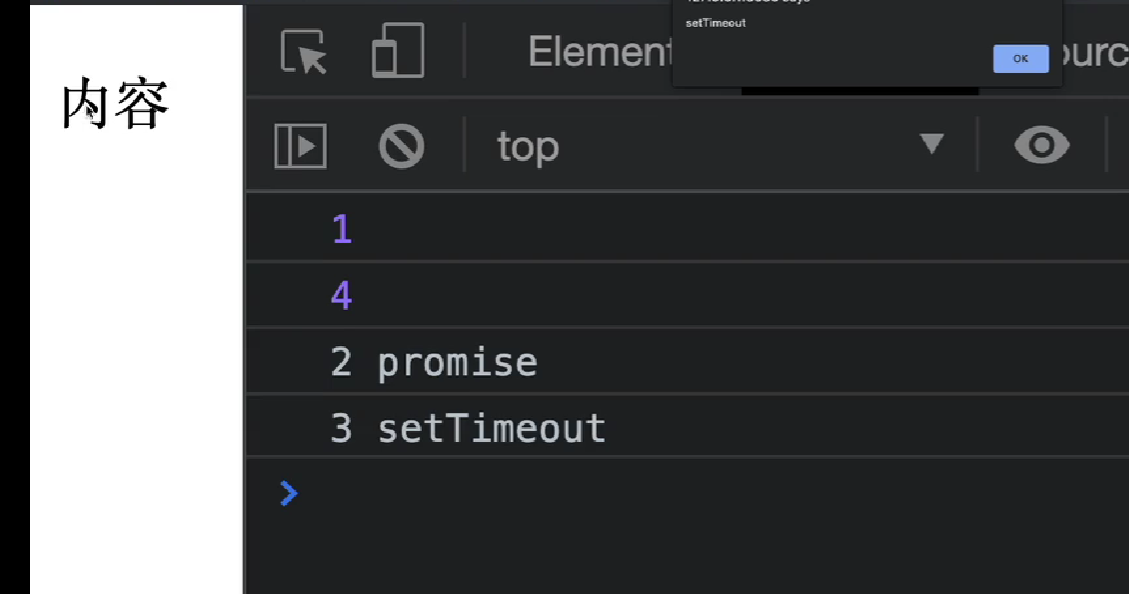Click the empty white page area
The height and width of the screenshot is (594, 1129).
point(137,360)
